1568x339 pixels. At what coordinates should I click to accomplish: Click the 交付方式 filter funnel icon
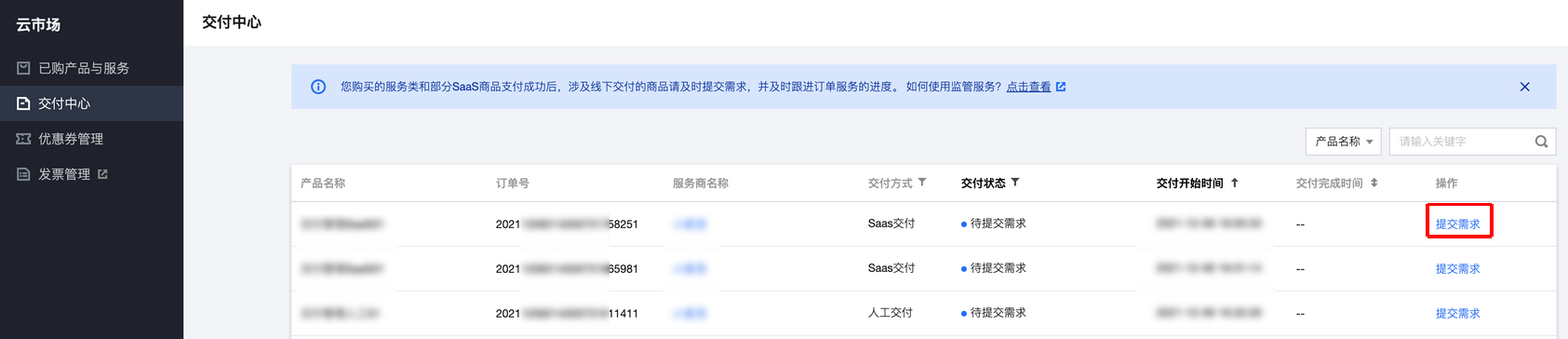point(922,183)
